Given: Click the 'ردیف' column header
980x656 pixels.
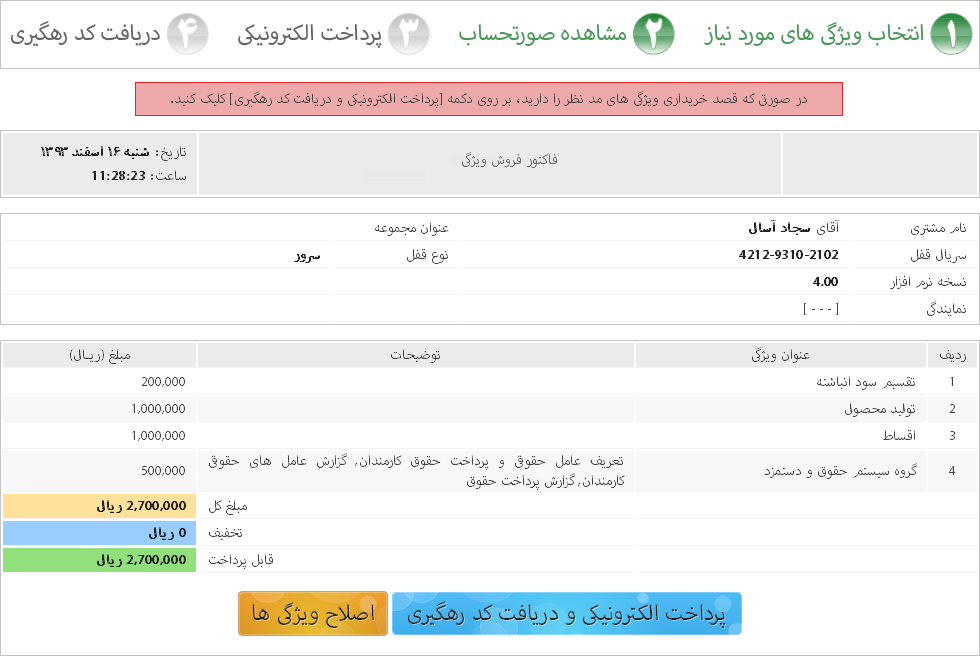Looking at the screenshot, I should click(x=952, y=355).
